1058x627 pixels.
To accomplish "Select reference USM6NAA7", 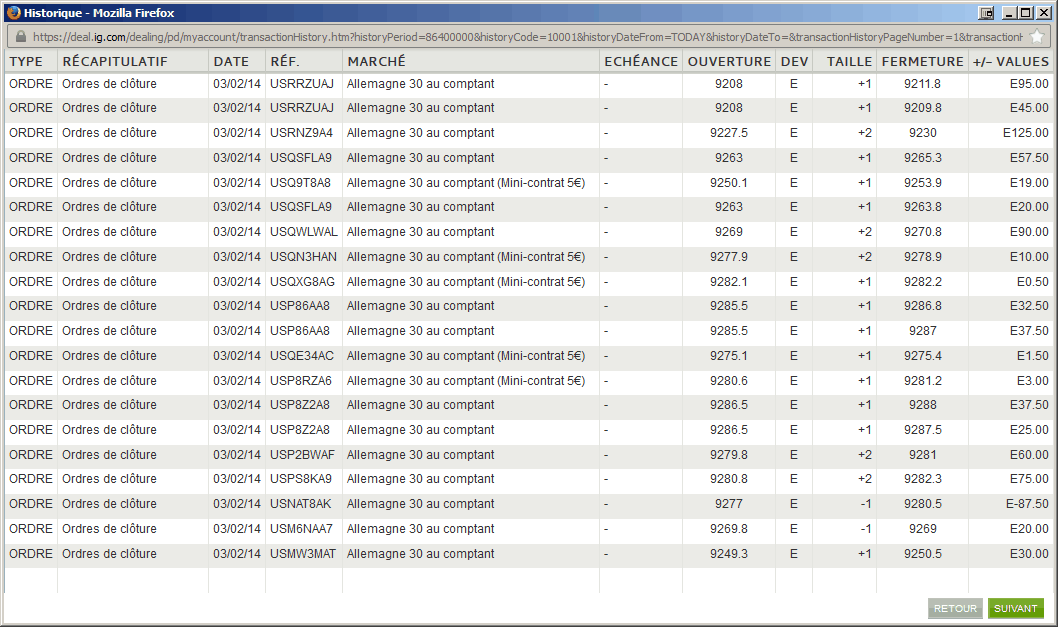I will point(301,529).
